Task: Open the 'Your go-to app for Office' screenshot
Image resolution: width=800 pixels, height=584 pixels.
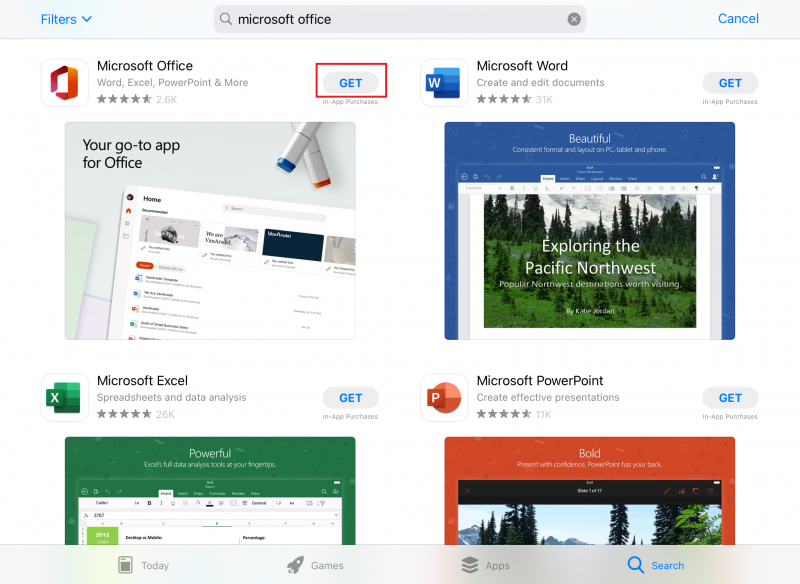Action: pyautogui.click(x=210, y=231)
